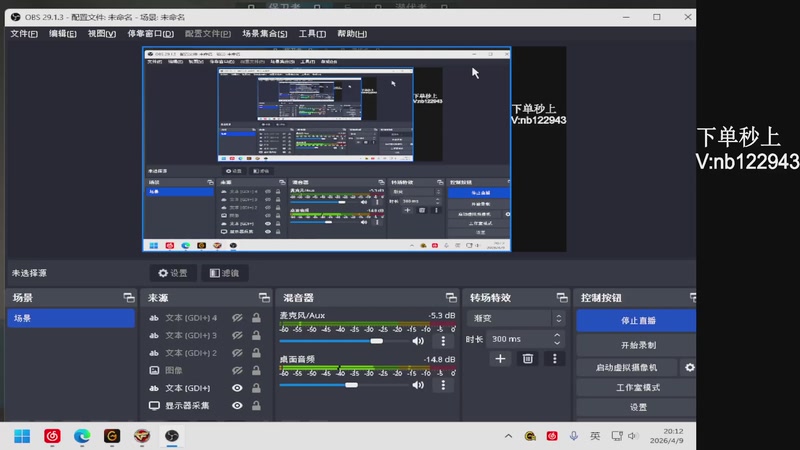Open virtual camera settings gear
This screenshot has height=450, width=800.
click(689, 367)
